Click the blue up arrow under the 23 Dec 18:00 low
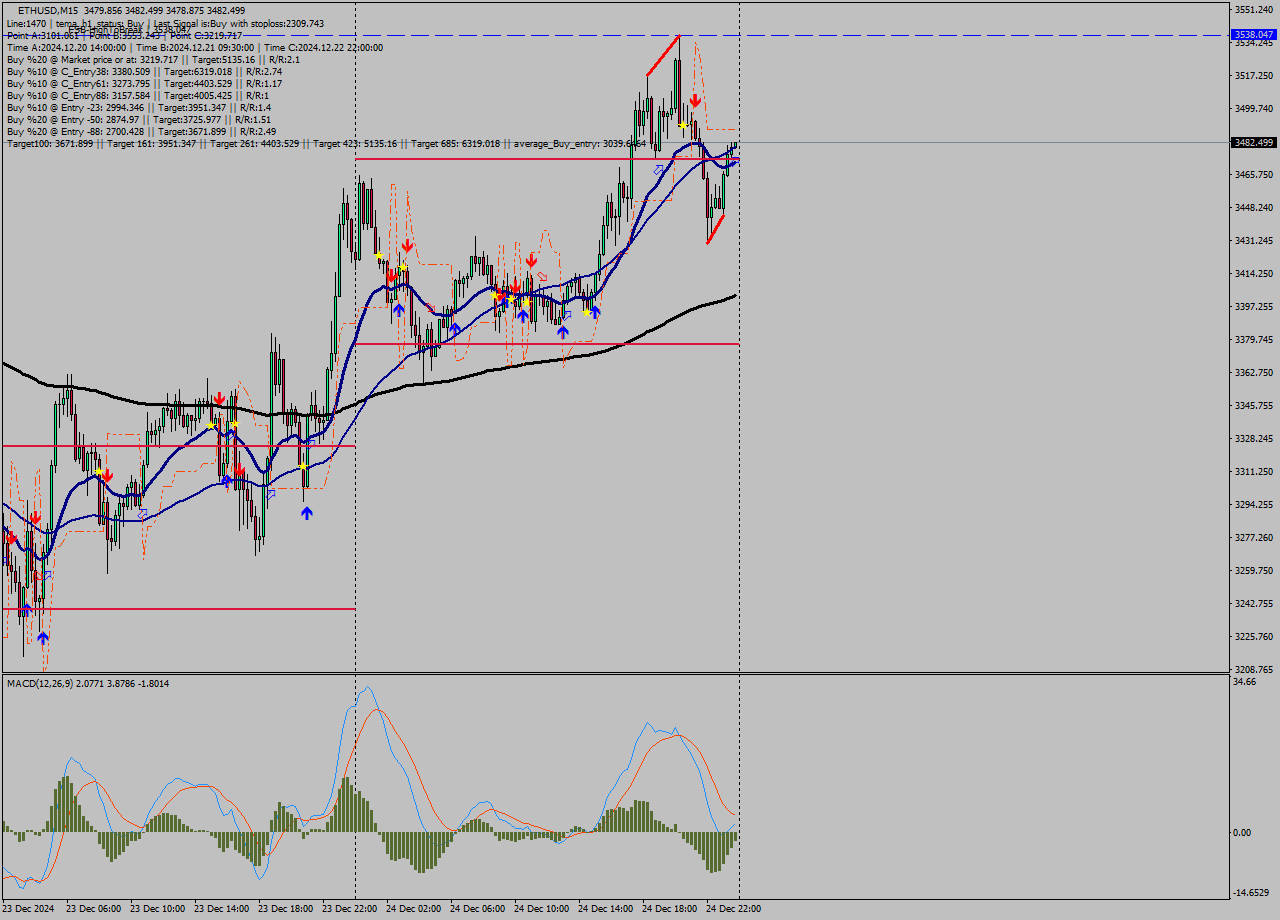The height and width of the screenshot is (920, 1280). point(307,512)
